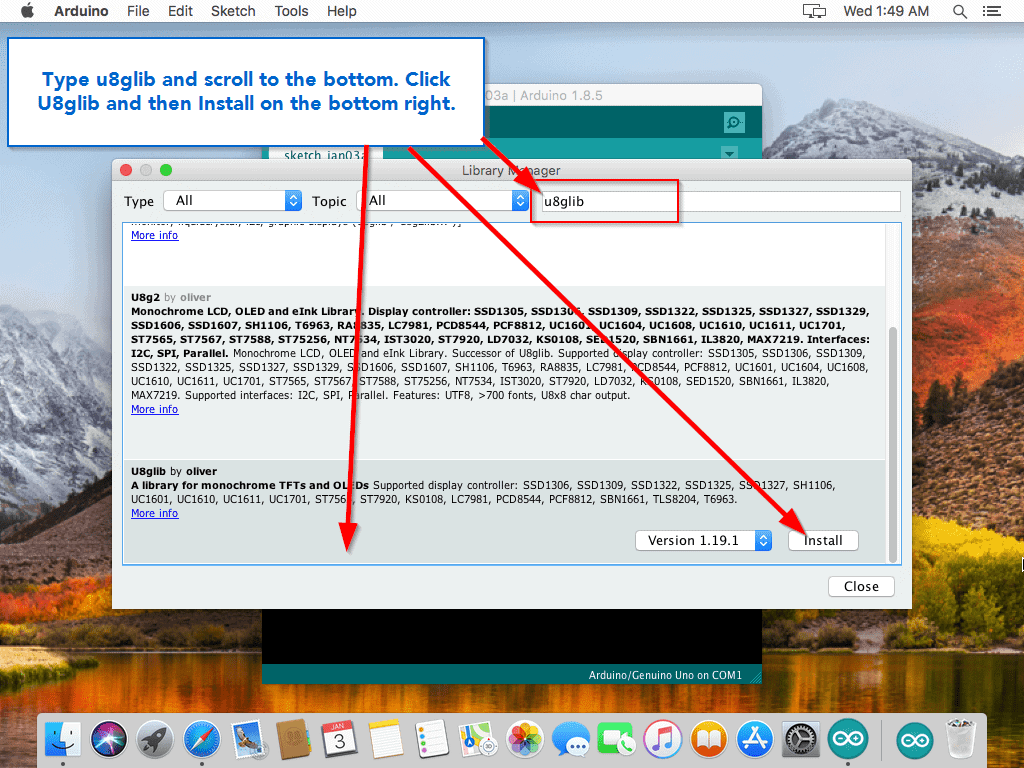Open the Help menu
Viewport: 1024px width, 768px height.
click(342, 11)
